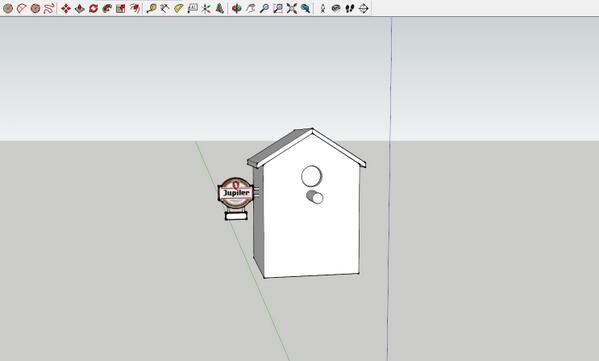599x361 pixels.
Task: Select the Arc tool
Action: 22,8
